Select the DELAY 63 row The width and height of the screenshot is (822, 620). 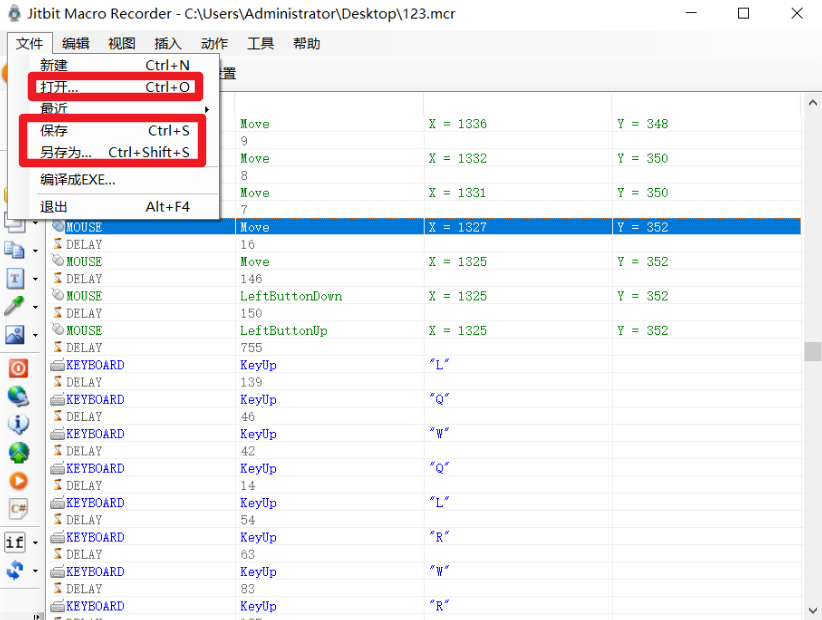(424, 554)
